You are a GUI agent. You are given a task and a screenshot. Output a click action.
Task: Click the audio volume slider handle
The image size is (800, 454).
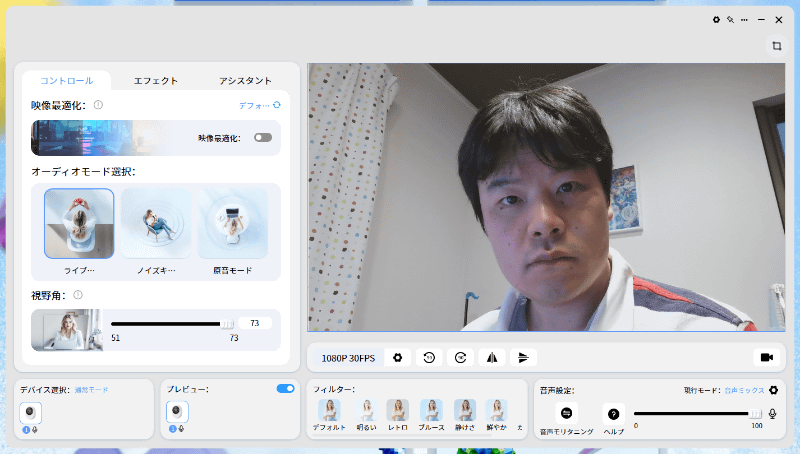tap(755, 414)
